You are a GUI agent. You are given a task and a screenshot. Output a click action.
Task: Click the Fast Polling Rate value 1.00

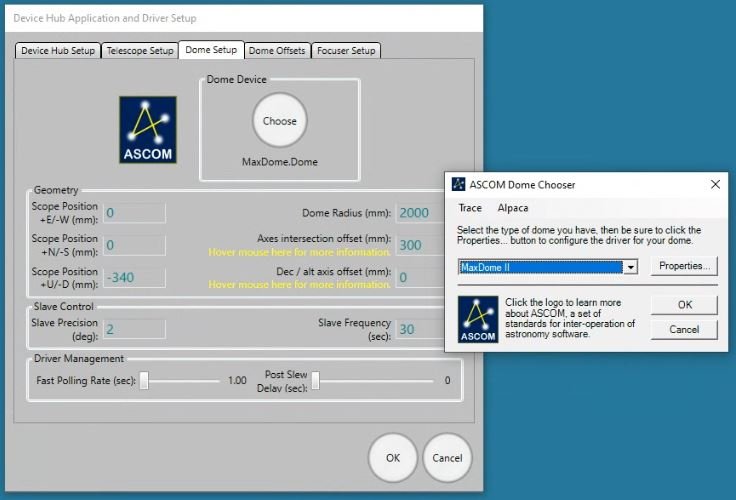[x=237, y=380]
